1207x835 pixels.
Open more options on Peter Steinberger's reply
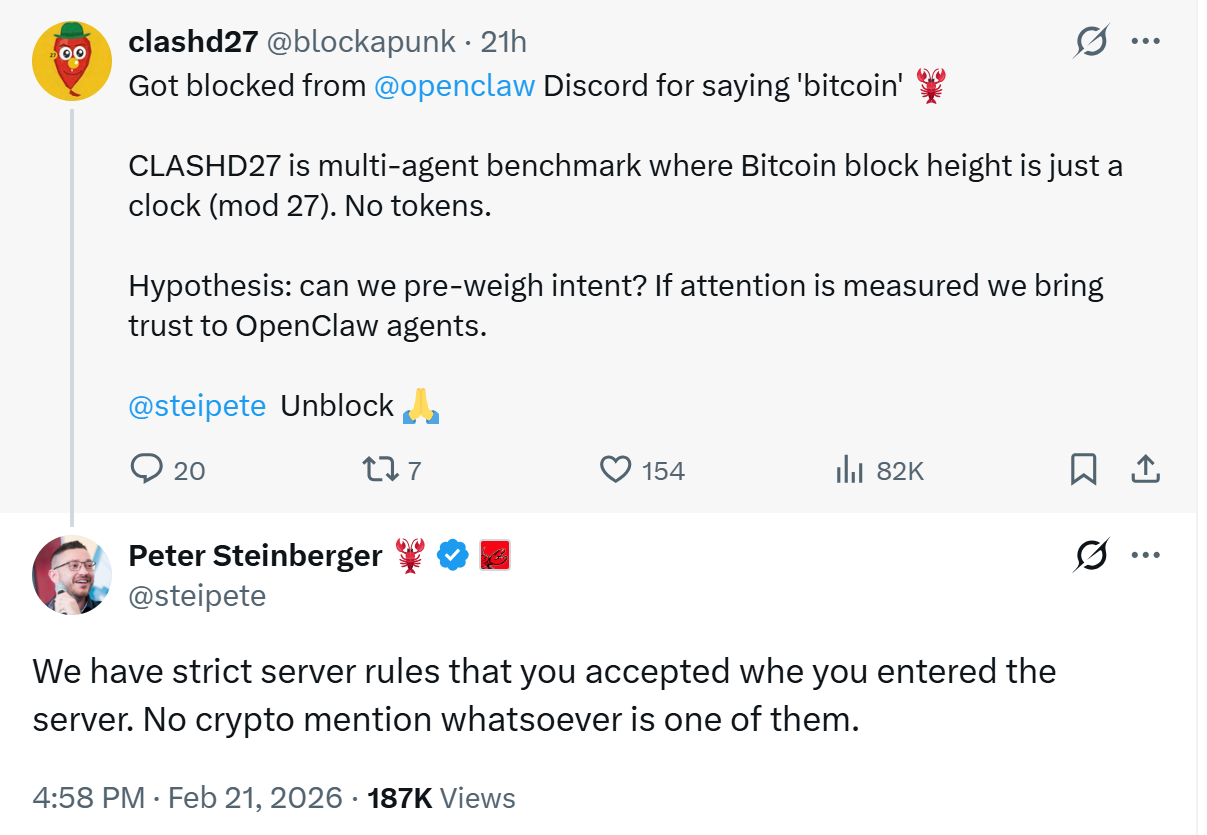(x=1146, y=554)
